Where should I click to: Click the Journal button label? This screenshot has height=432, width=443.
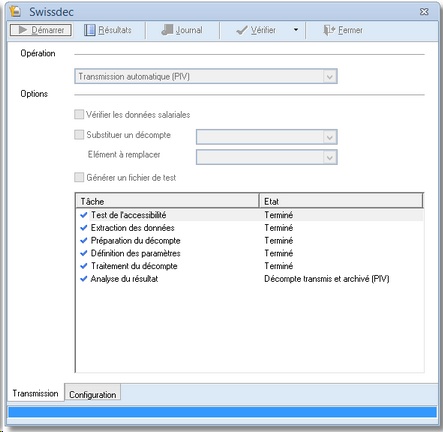[189, 30]
